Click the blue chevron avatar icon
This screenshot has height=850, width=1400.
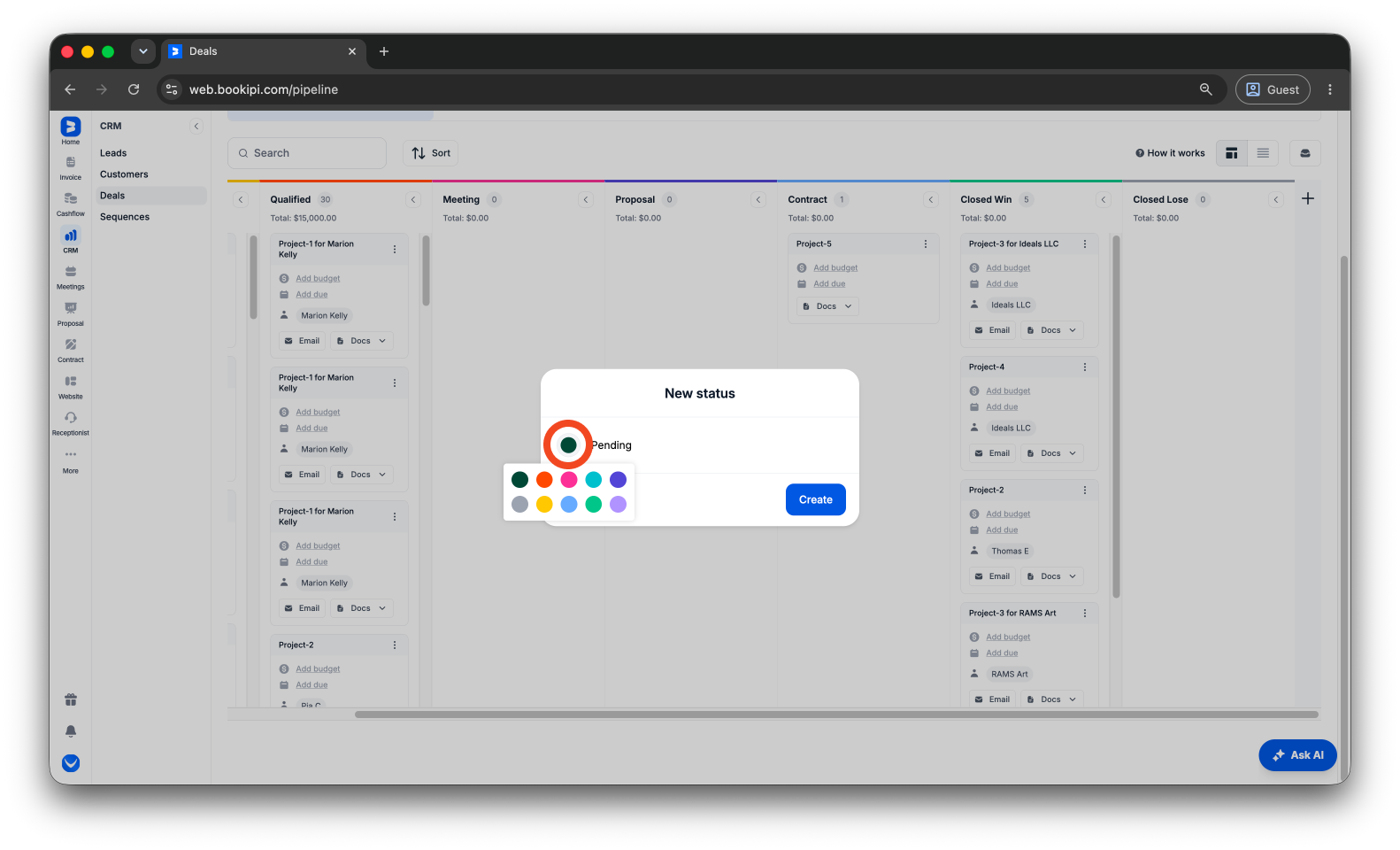tap(71, 763)
